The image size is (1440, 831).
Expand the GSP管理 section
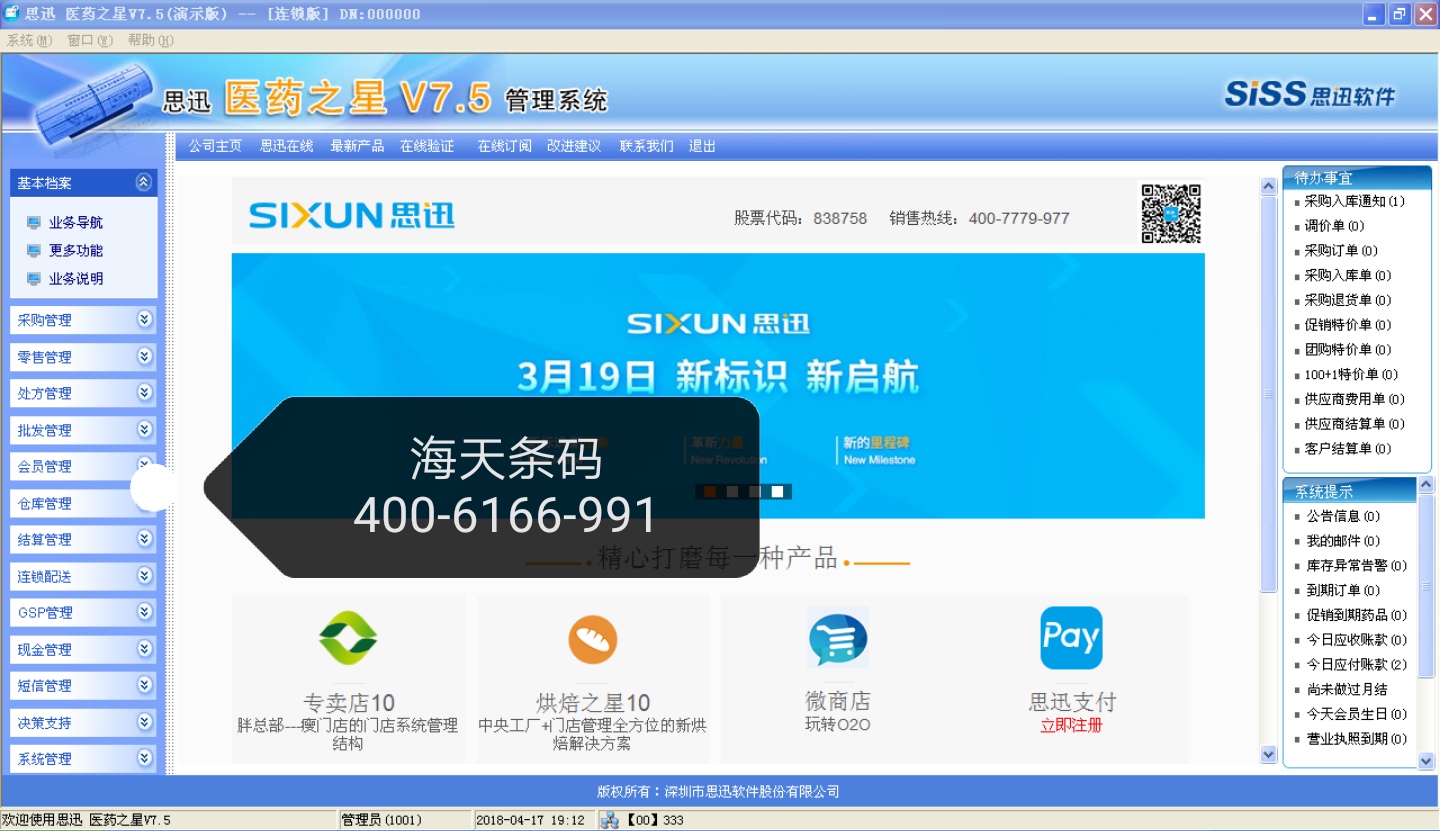(145, 612)
